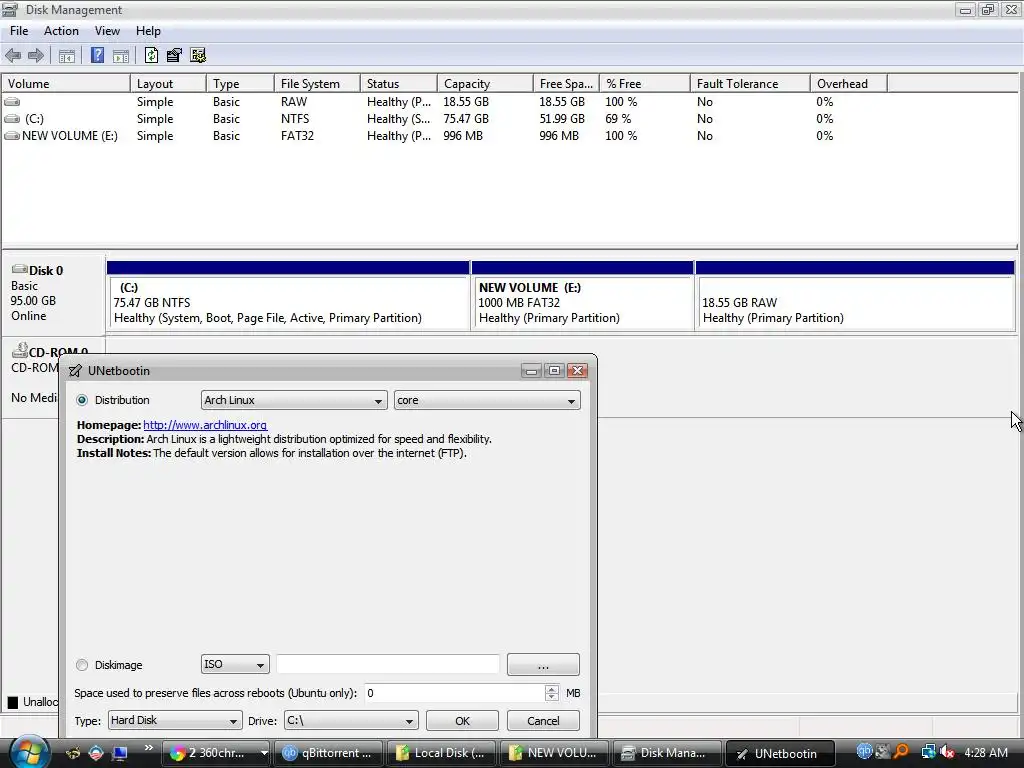Select the (C:) 75.47 GB NTFS partition block
Screen dimensions: 1024x768
288,302
